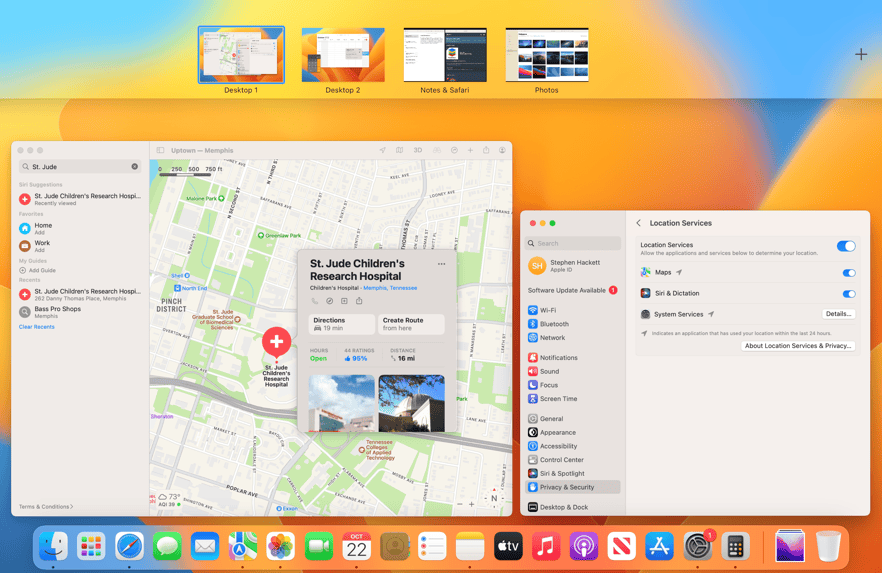Select Bass Pro Shops in Recents
Screen dimensions: 882x573
80,312
